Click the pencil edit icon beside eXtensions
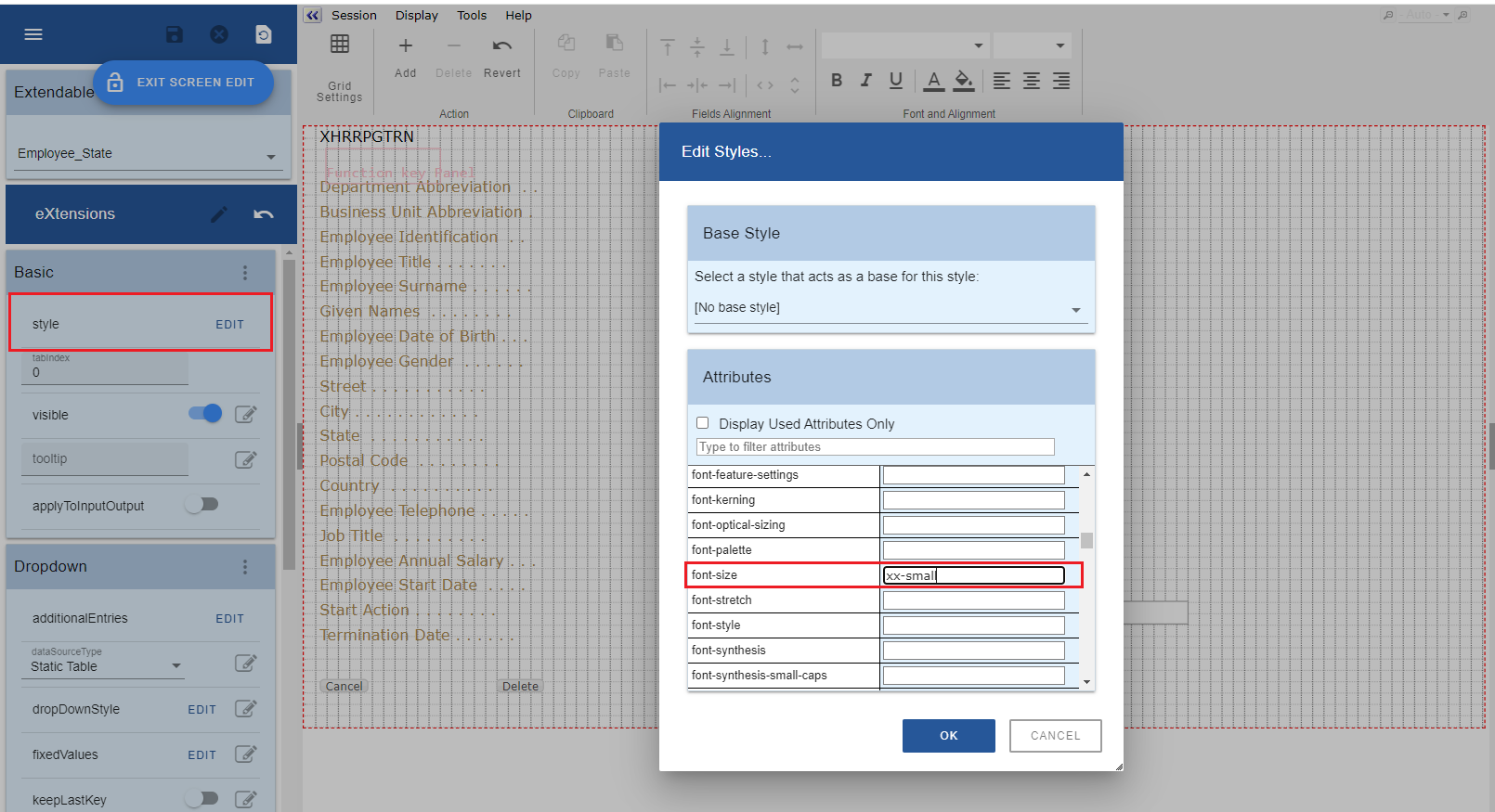This screenshot has width=1495, height=812. (x=219, y=214)
